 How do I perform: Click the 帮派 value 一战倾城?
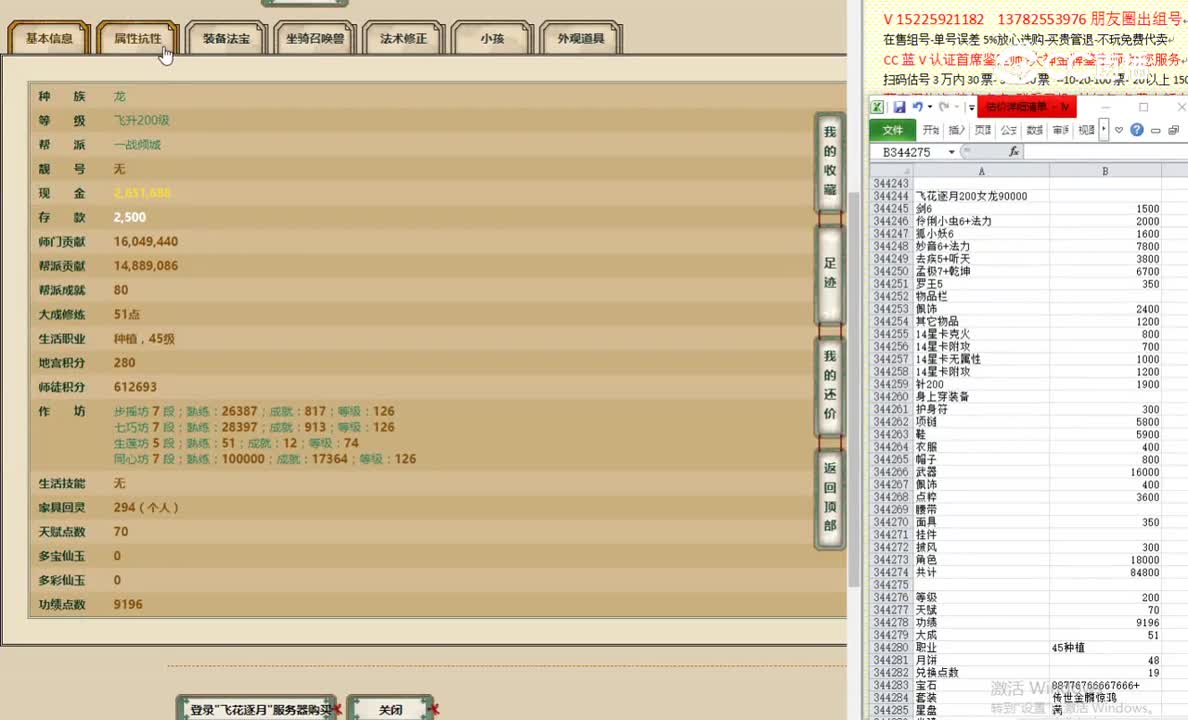click(137, 145)
